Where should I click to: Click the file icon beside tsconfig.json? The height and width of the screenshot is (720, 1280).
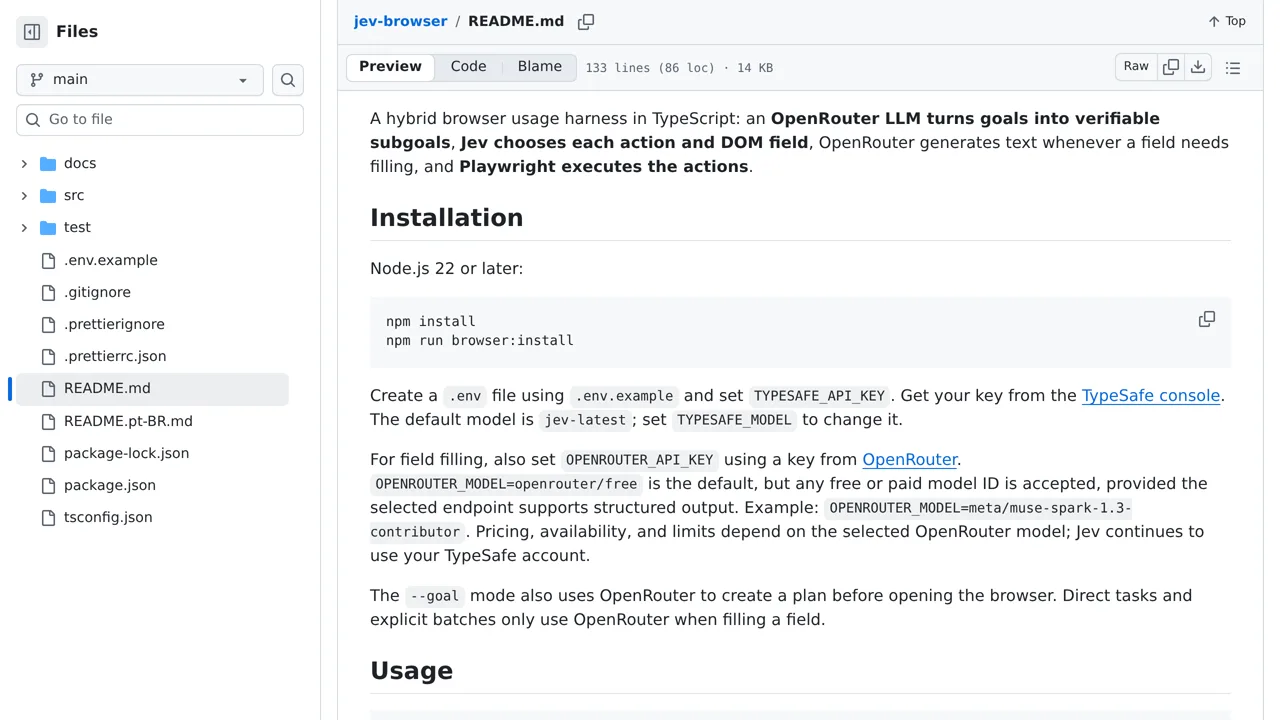click(48, 517)
